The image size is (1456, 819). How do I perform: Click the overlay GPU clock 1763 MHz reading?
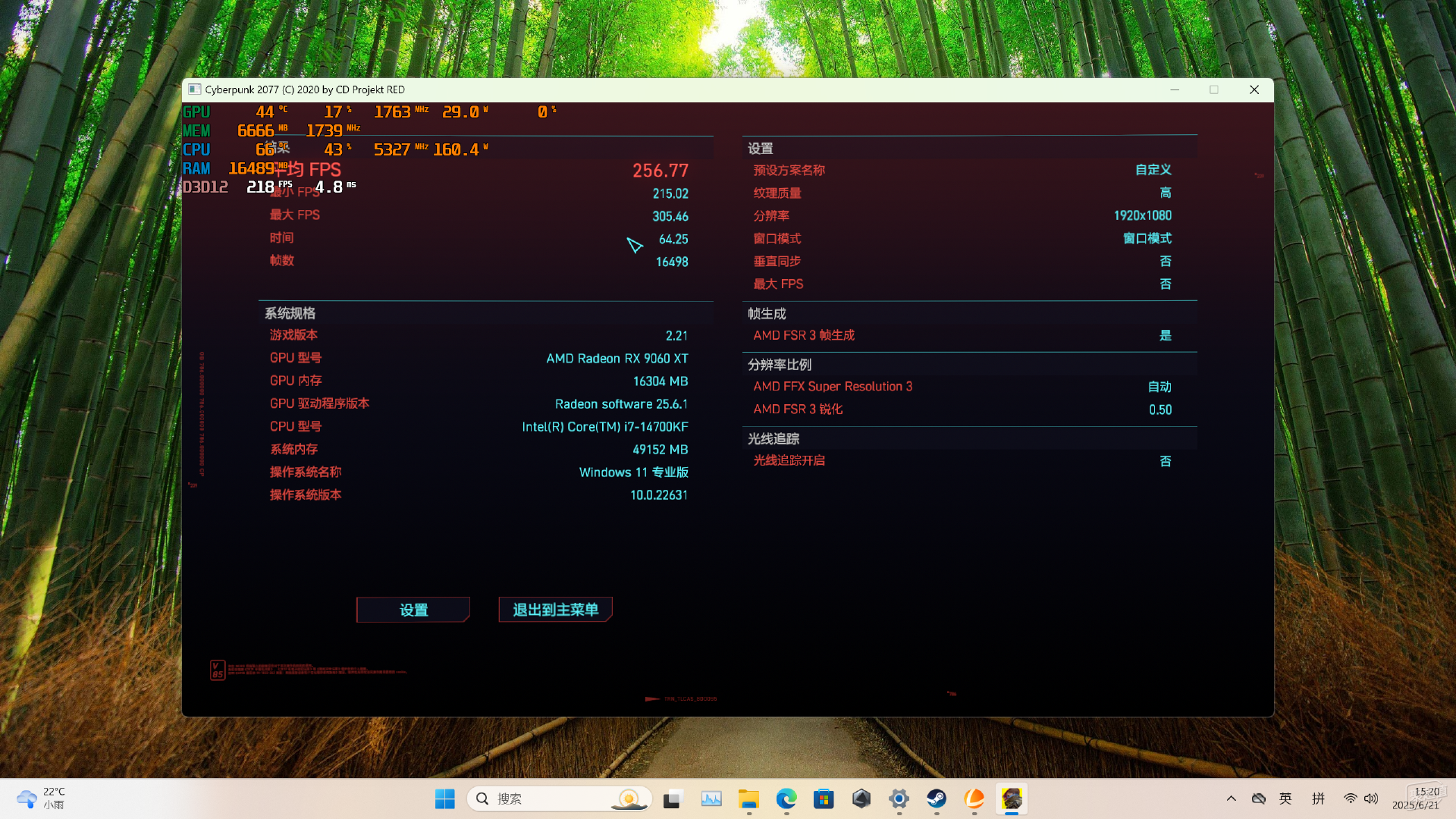401,112
